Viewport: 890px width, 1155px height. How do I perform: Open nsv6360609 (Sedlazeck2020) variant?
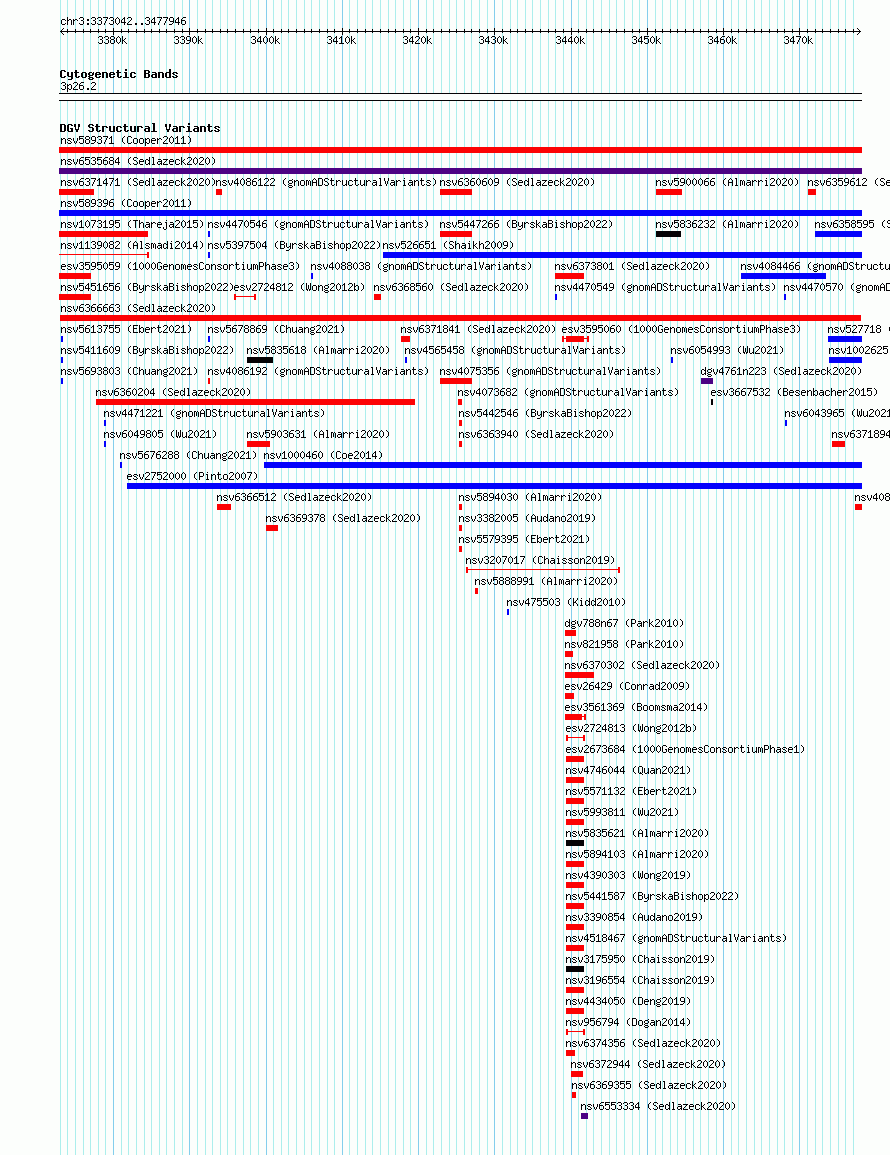pyautogui.click(x=517, y=182)
